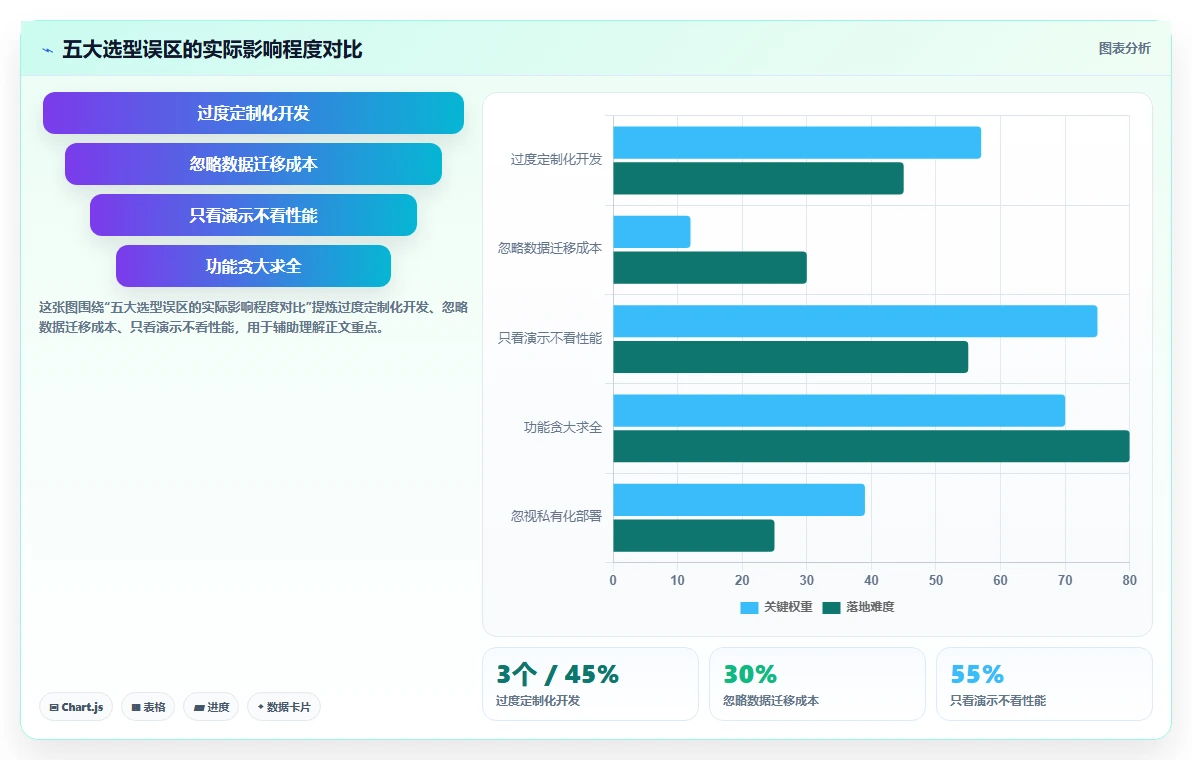Click the 功能贪大求全 funnel block

[x=253, y=266]
